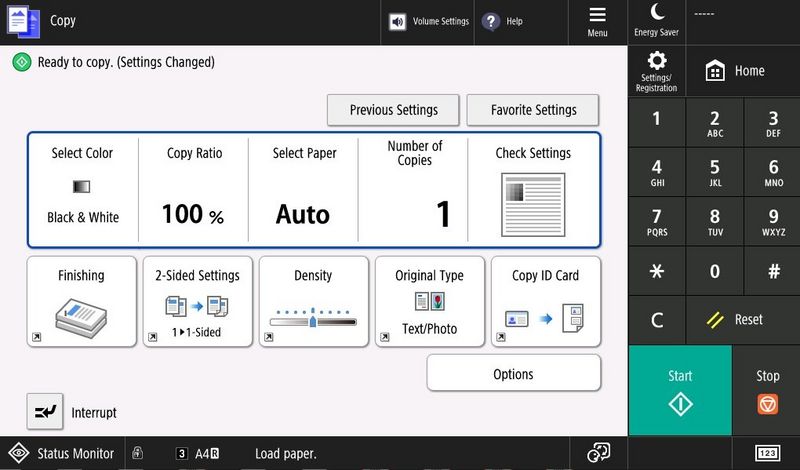Image resolution: width=800 pixels, height=470 pixels.
Task: Change the Copy Ratio setting
Action: tap(194, 189)
